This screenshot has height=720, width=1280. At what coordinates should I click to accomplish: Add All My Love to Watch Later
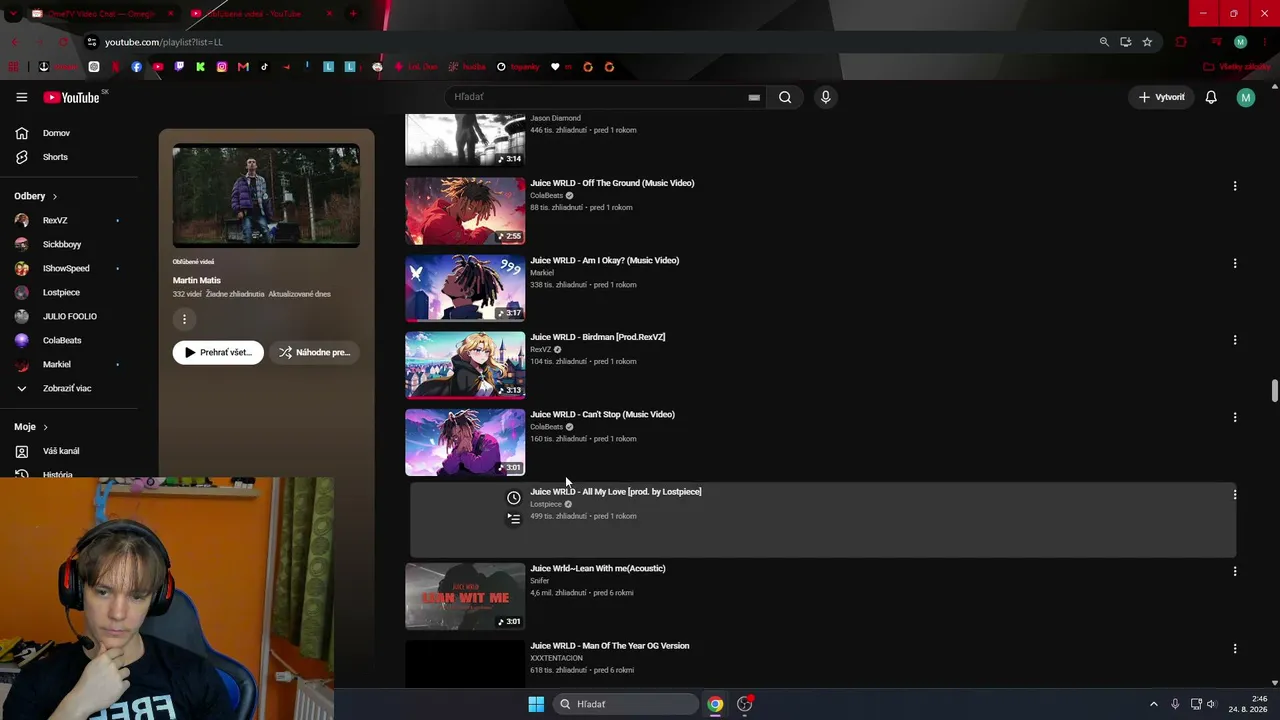514,498
